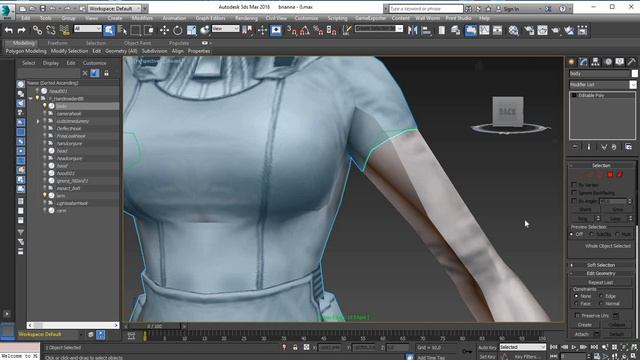Activate Select and Move tool

click(x=164, y=30)
